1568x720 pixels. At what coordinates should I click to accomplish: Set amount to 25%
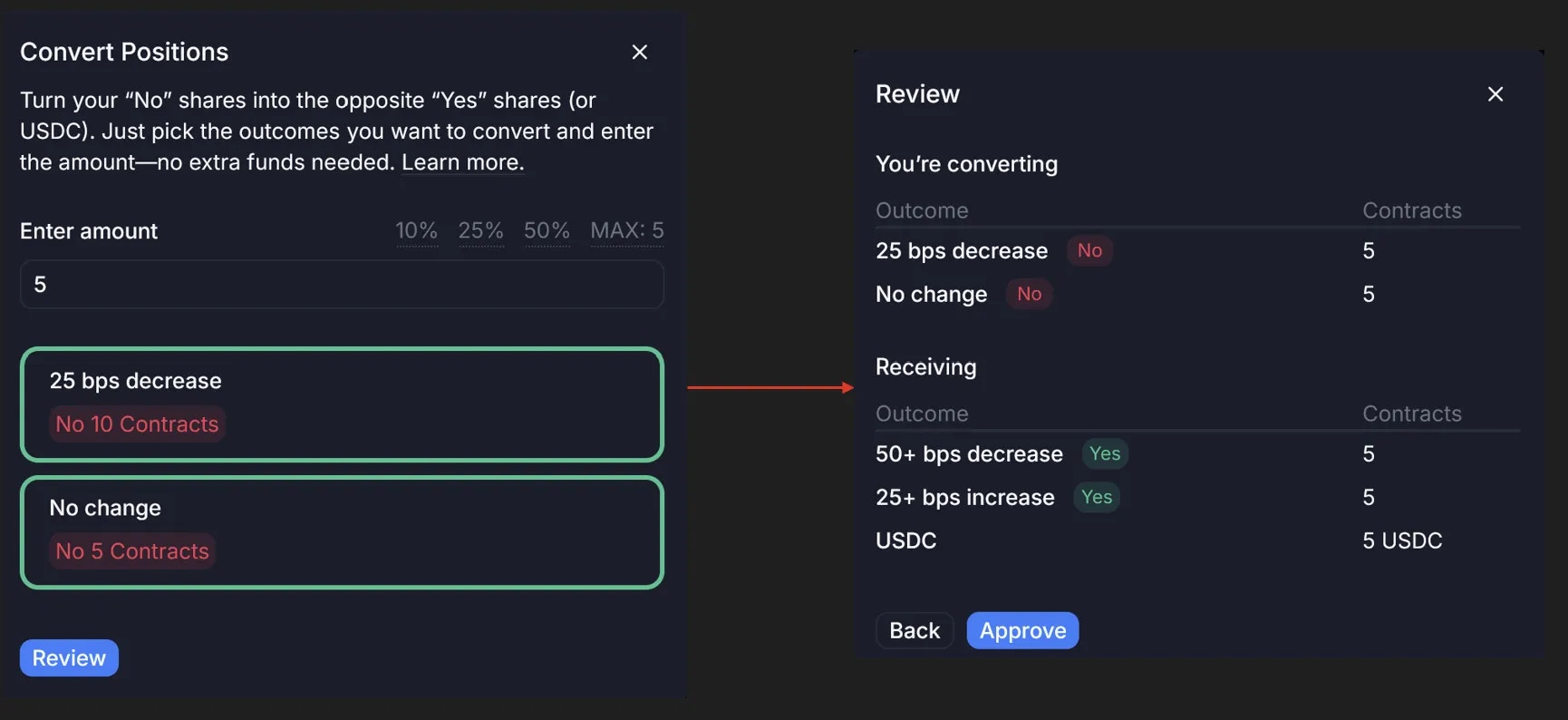pyautogui.click(x=480, y=231)
